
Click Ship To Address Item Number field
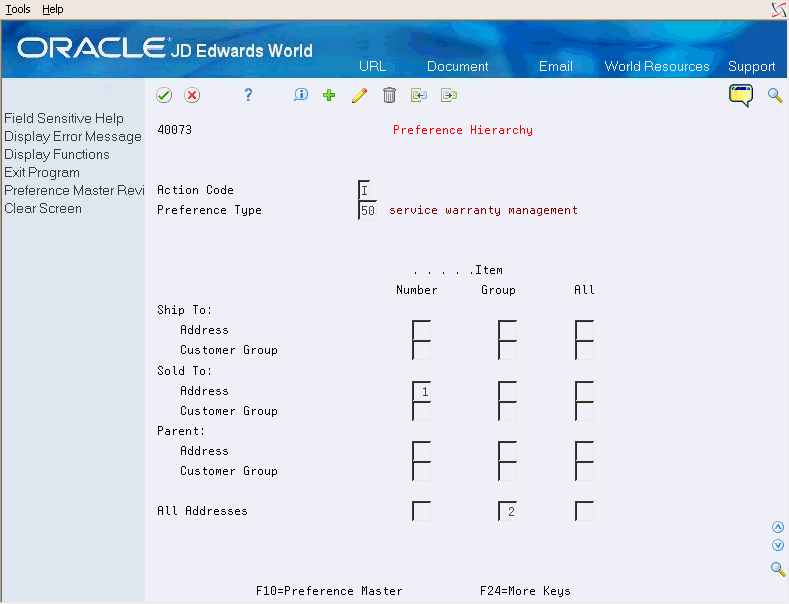pyautogui.click(x=421, y=330)
